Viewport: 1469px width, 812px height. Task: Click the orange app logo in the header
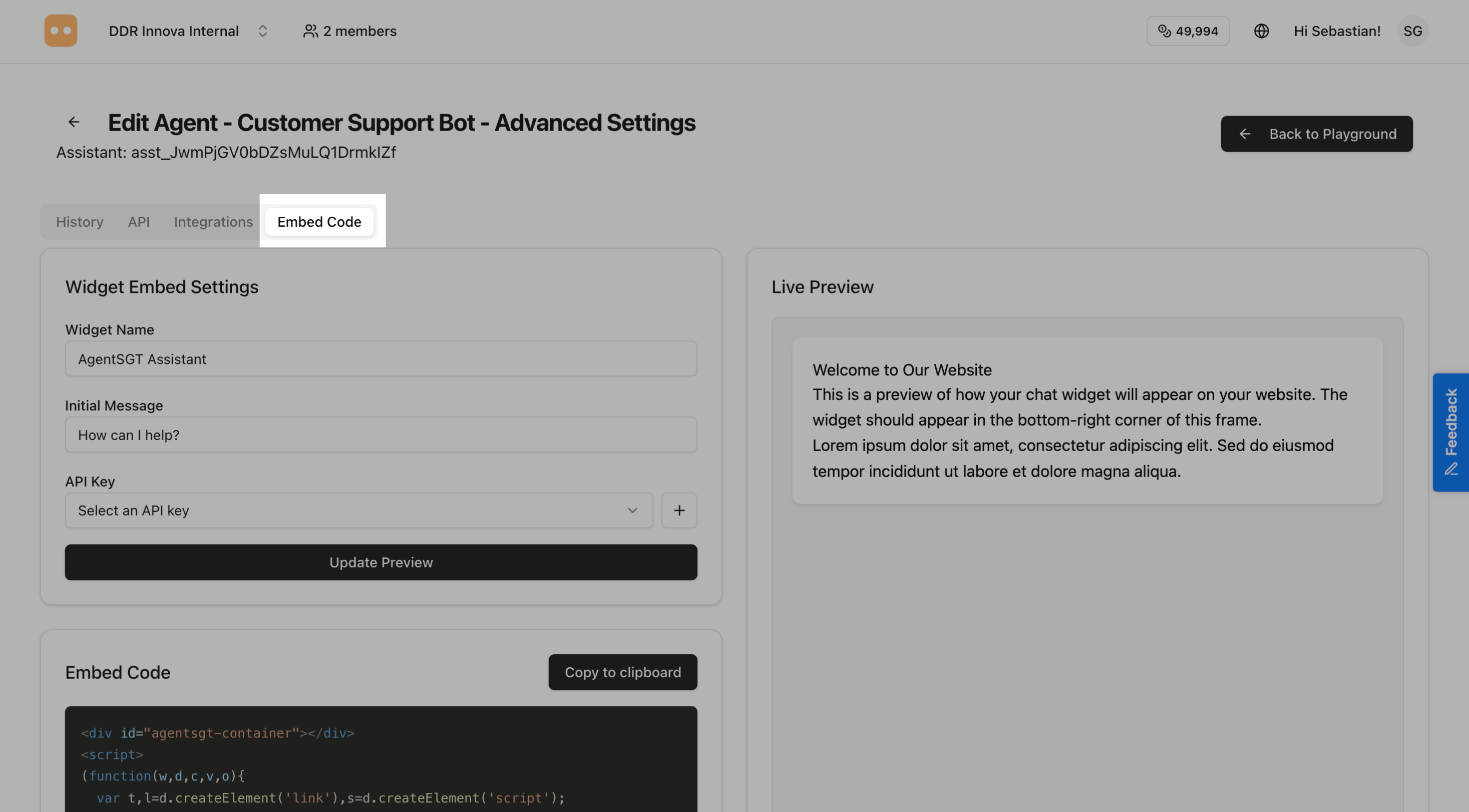coord(61,30)
